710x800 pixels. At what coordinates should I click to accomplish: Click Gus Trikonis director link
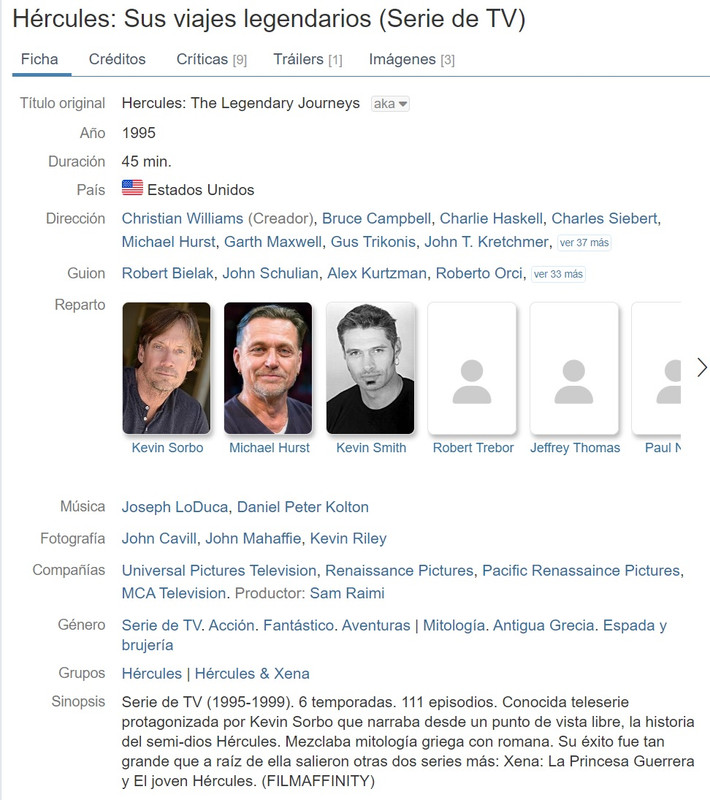[373, 242]
